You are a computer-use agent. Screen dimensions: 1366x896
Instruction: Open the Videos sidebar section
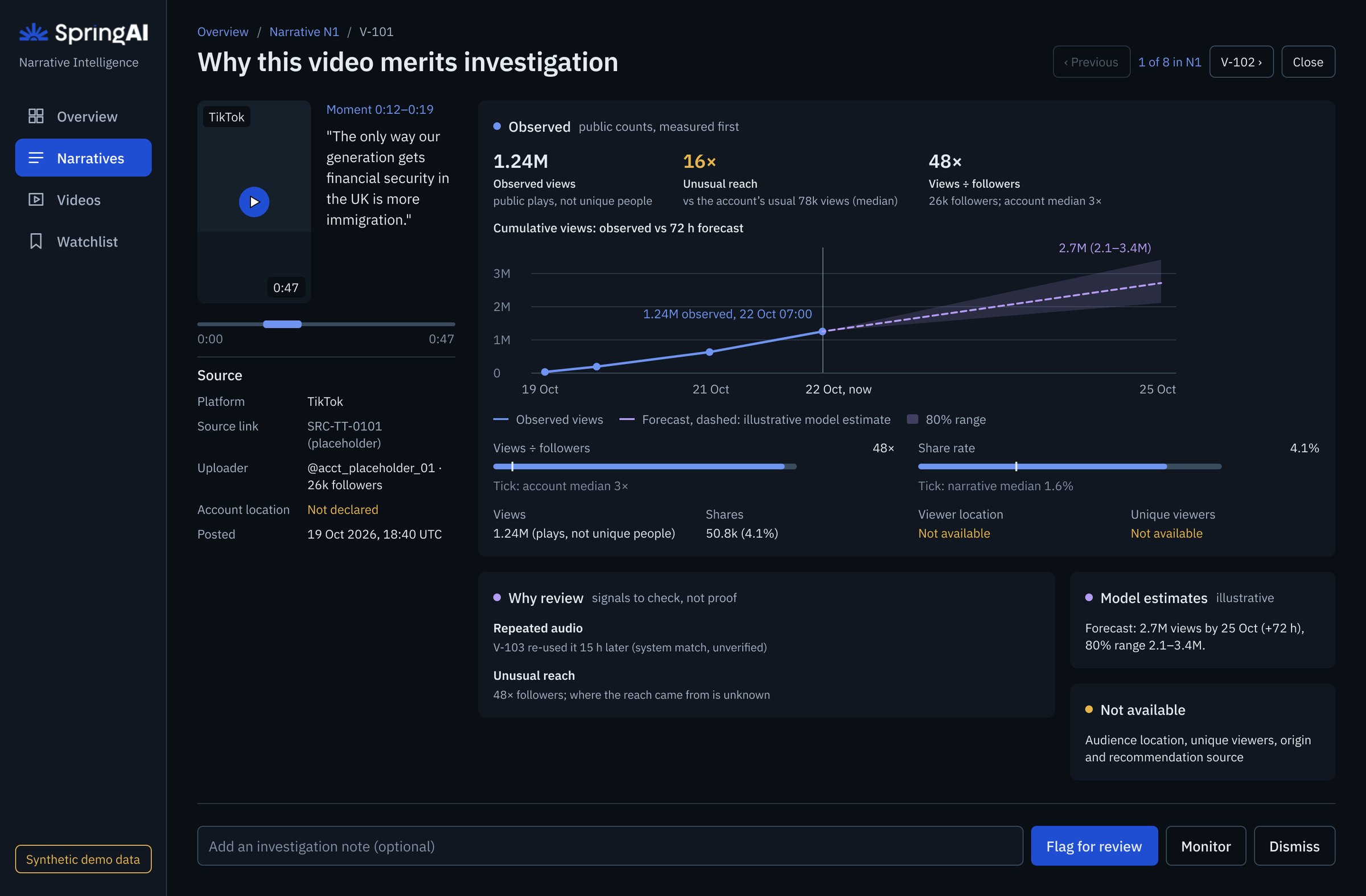83,200
